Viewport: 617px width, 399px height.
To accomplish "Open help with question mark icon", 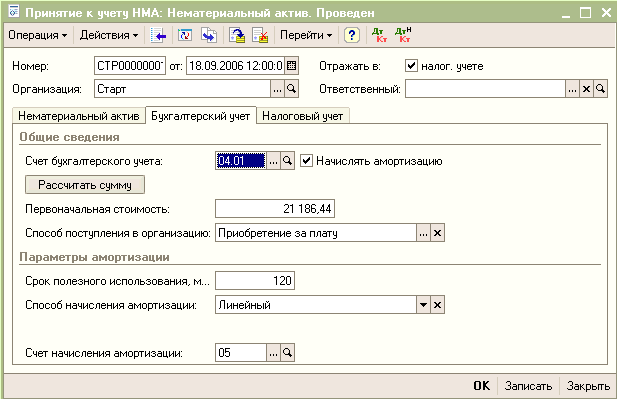I will [x=352, y=35].
